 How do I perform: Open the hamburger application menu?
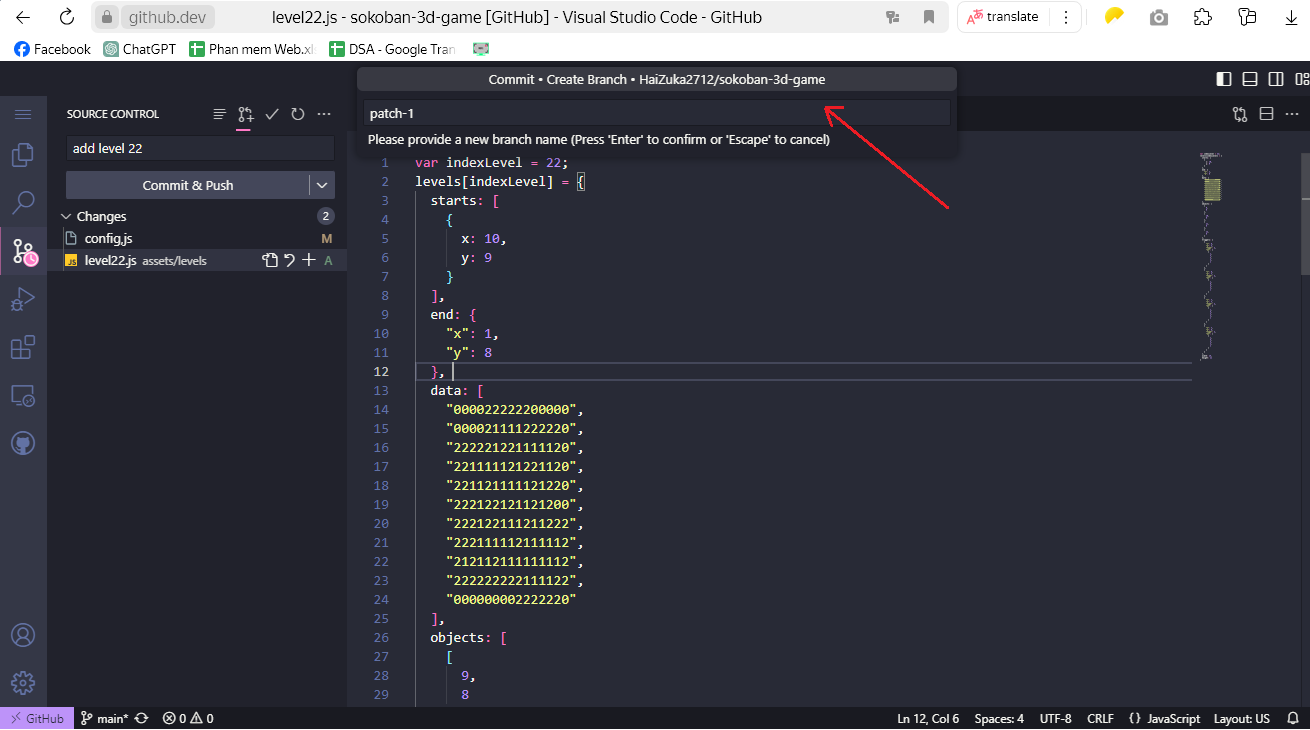tap(23, 114)
